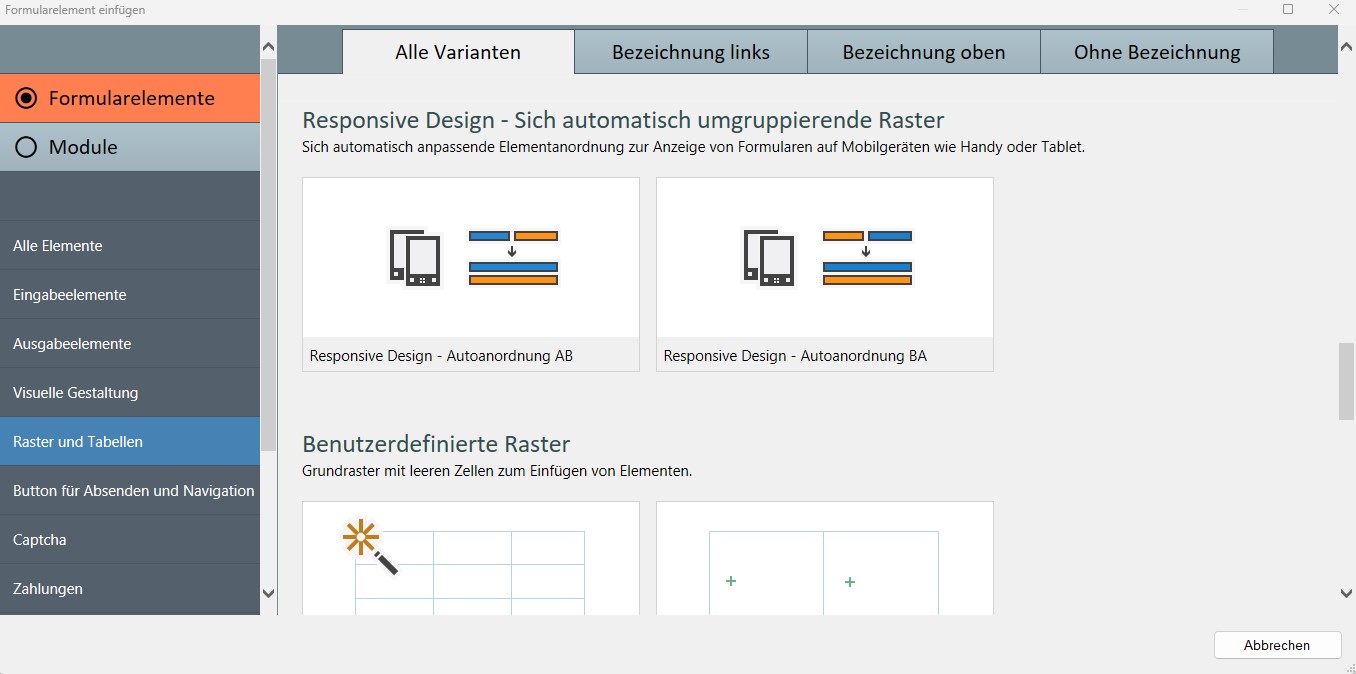Show the Ohne Bezeichnung tab

(1157, 52)
